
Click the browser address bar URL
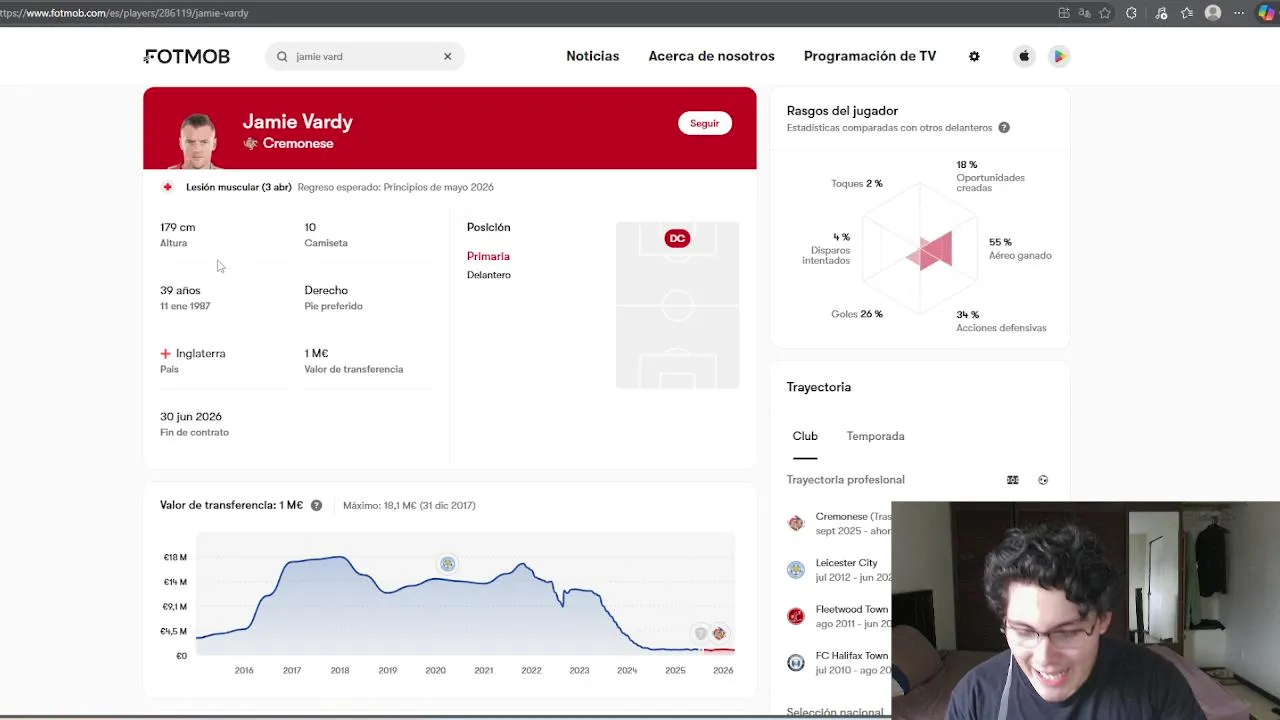[x=124, y=13]
